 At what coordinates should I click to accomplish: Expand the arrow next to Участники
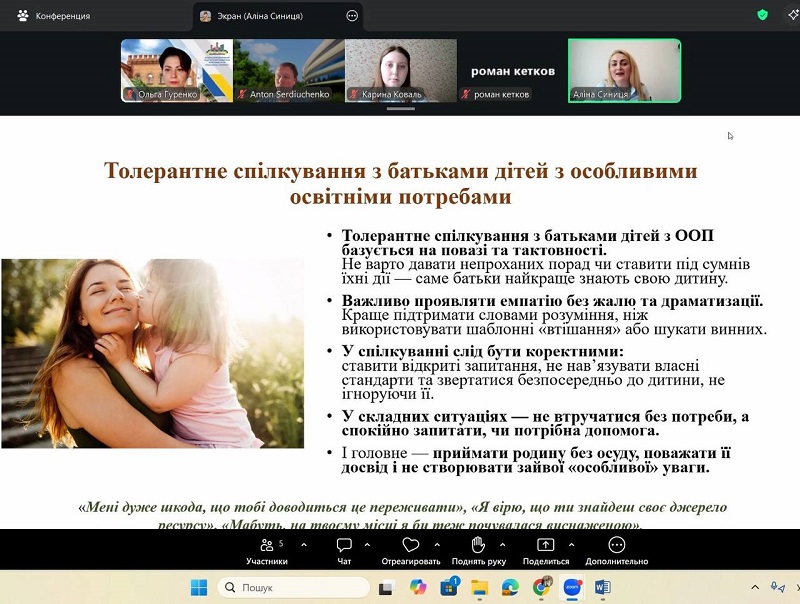[304, 545]
